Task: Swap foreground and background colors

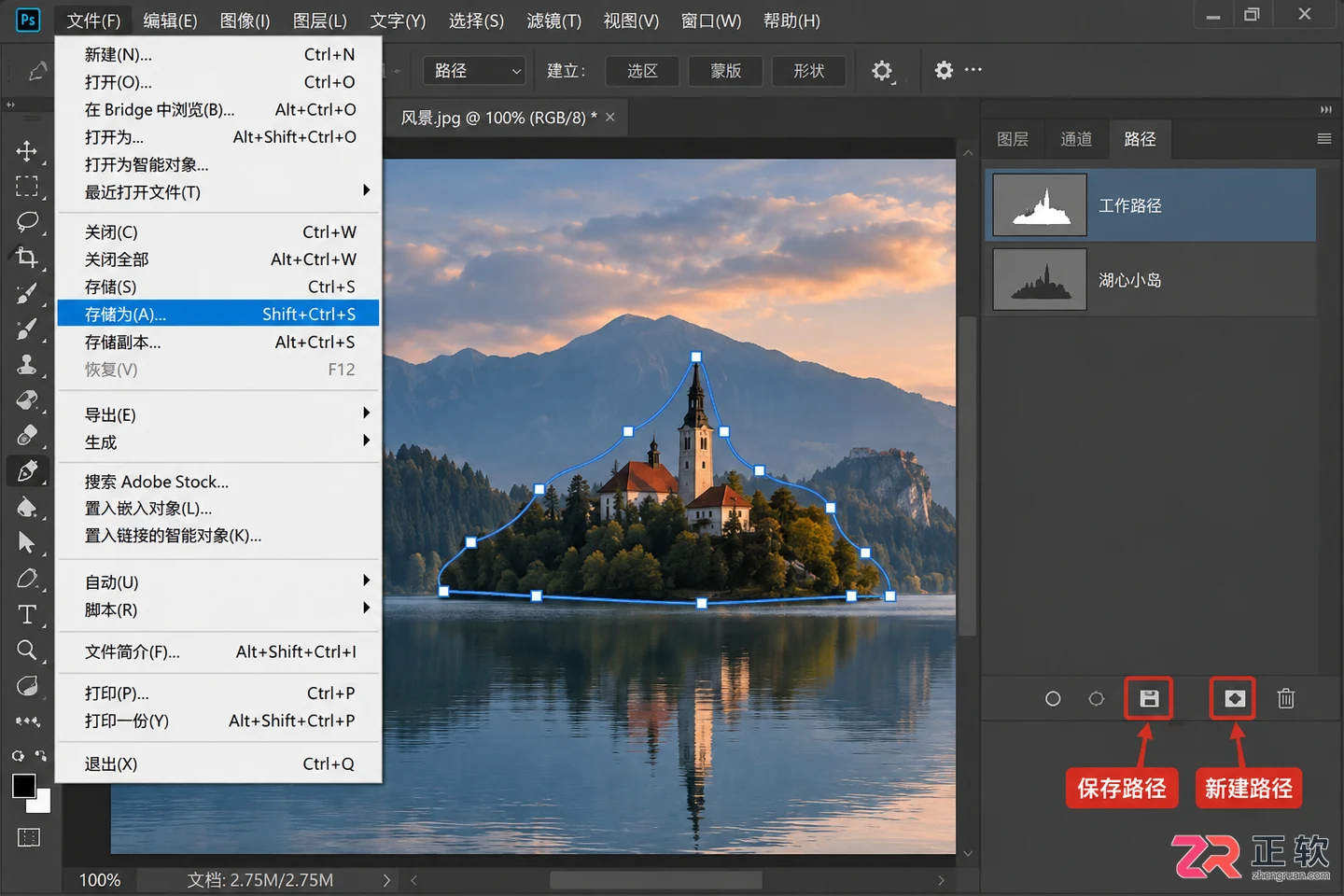Action: click(41, 755)
